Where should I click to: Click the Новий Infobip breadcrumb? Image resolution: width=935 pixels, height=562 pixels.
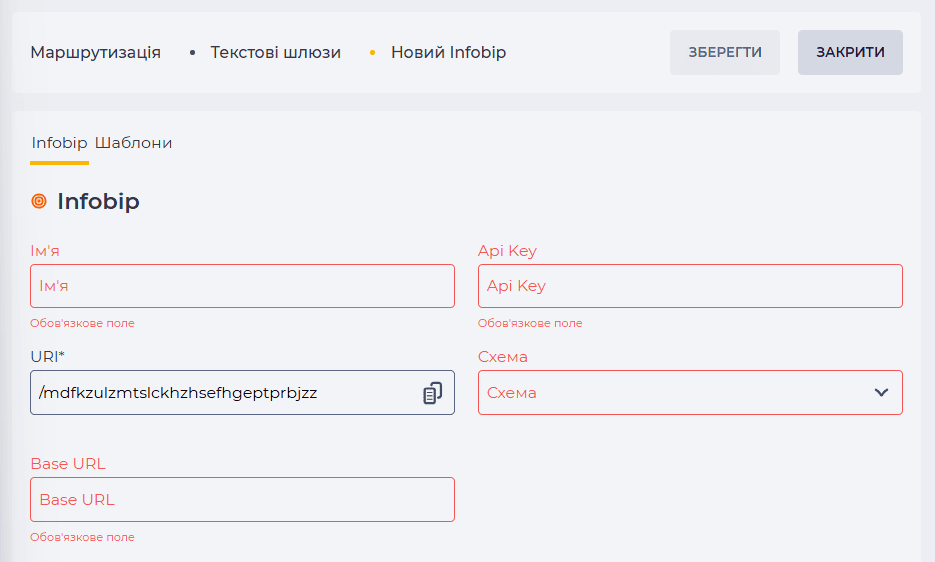pyautogui.click(x=448, y=53)
